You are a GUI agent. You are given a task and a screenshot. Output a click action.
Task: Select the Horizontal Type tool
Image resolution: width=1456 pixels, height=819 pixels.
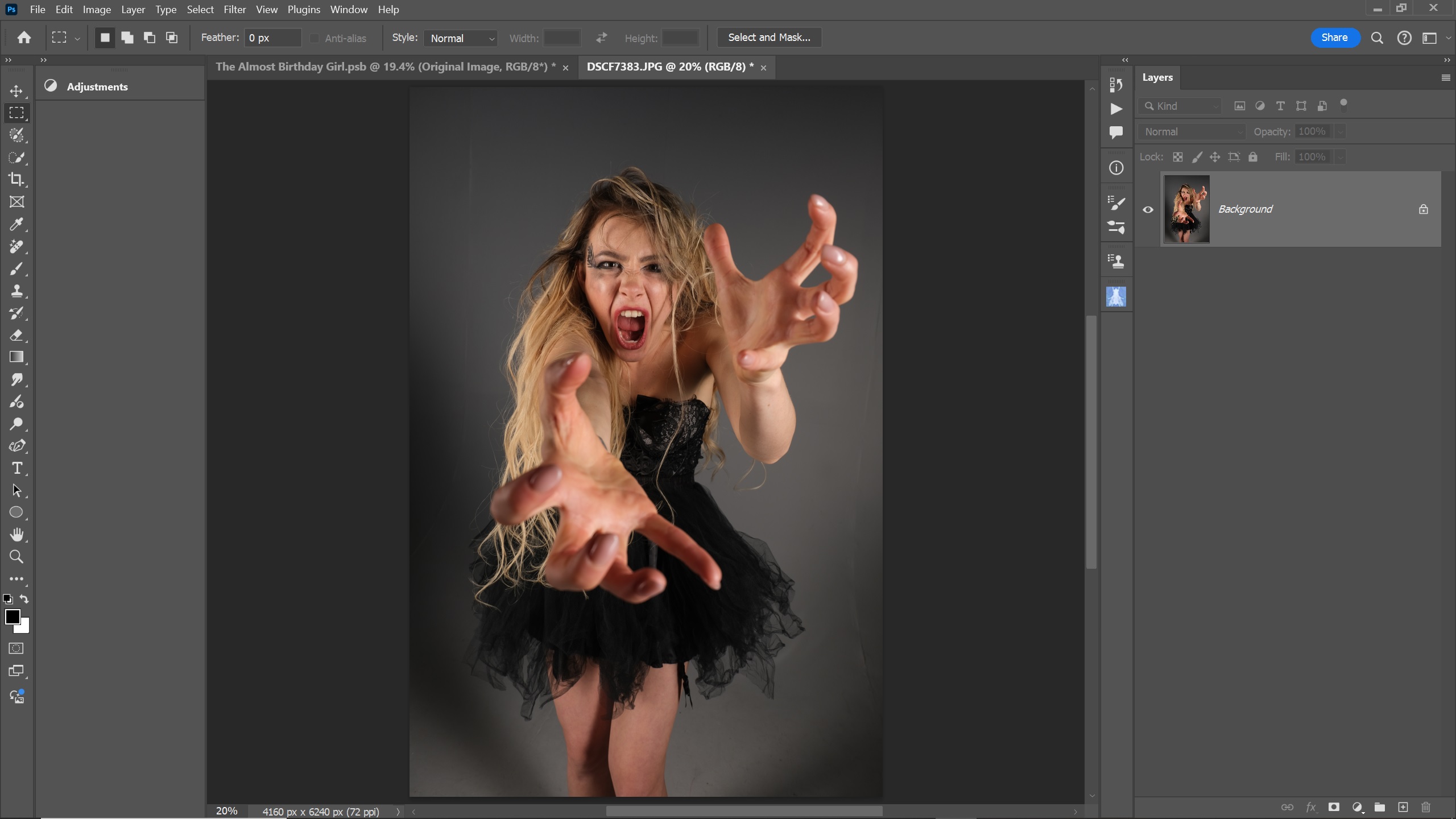[x=16, y=468]
